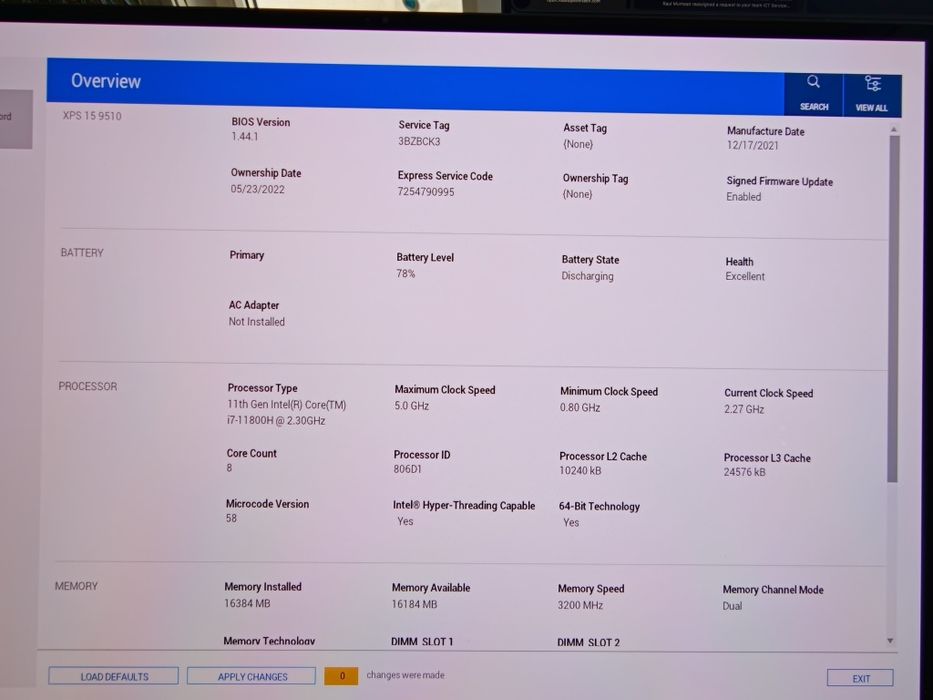Click the Exit button
Viewport: 933px width, 700px height.
pyautogui.click(x=860, y=679)
